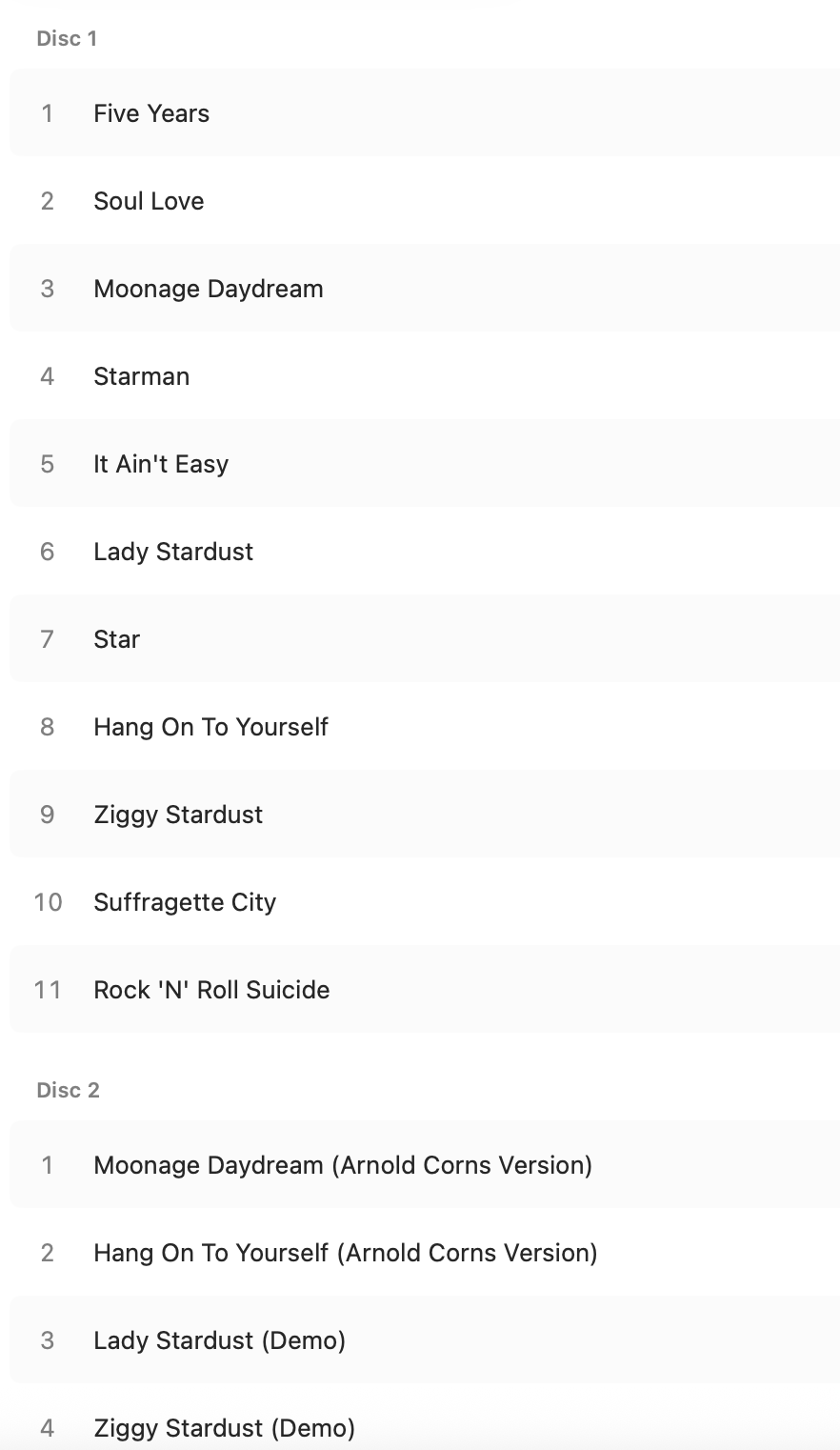840x1450 pixels.
Task: Select the Ziggy Stardust (Demo) track
Action: point(224,1428)
